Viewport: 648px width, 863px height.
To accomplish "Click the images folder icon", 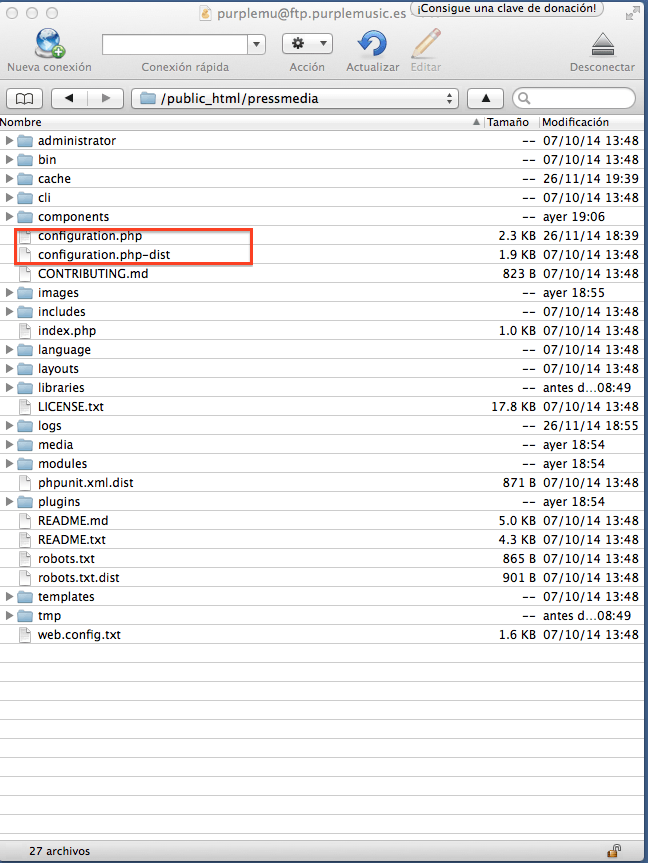I will (25, 293).
